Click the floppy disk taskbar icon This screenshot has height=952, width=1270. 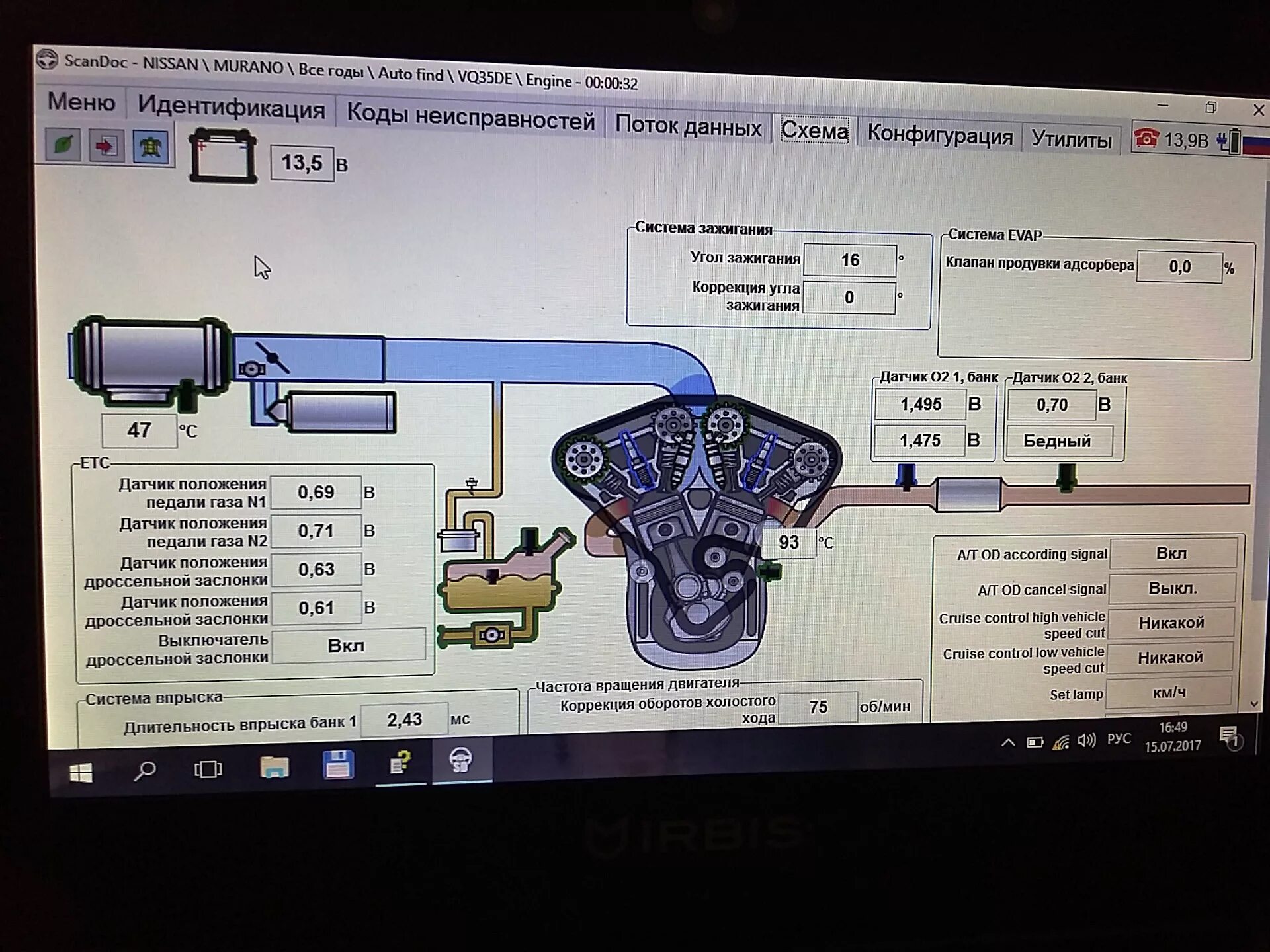click(338, 764)
